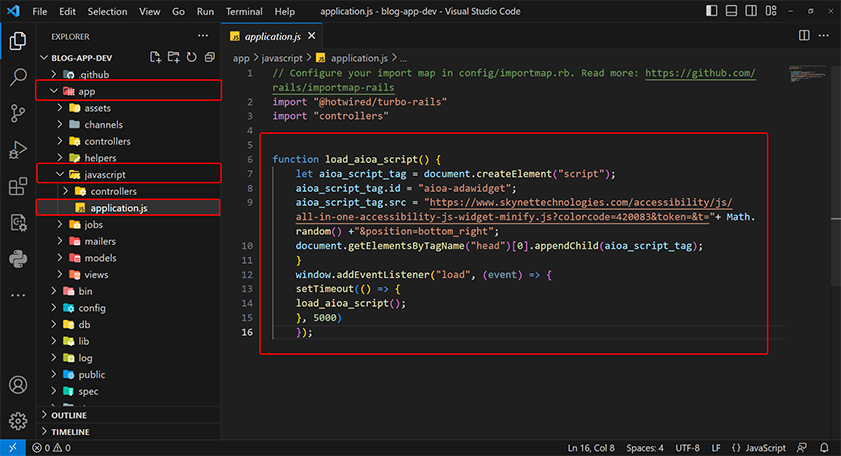The width and height of the screenshot is (841, 456).
Task: Toggle the primary side bar layout icon
Action: 712,11
